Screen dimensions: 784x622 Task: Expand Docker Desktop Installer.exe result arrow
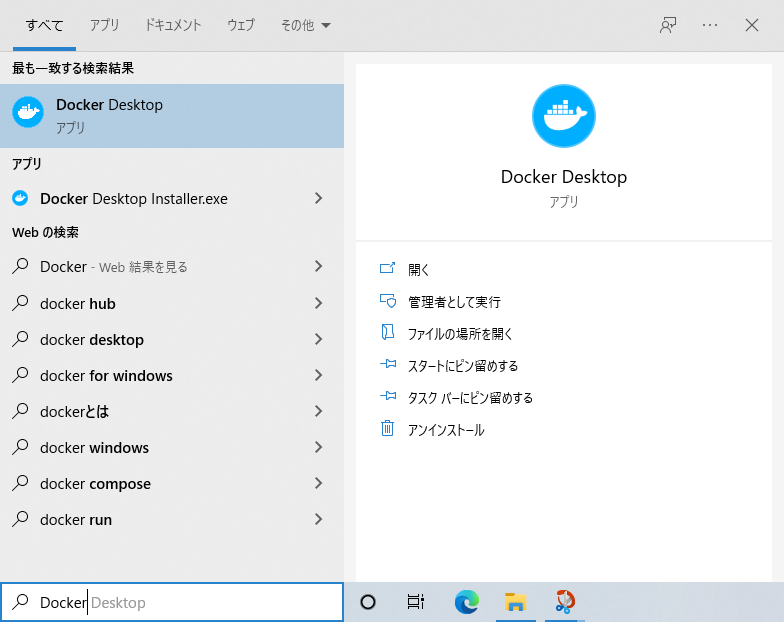tap(318, 199)
